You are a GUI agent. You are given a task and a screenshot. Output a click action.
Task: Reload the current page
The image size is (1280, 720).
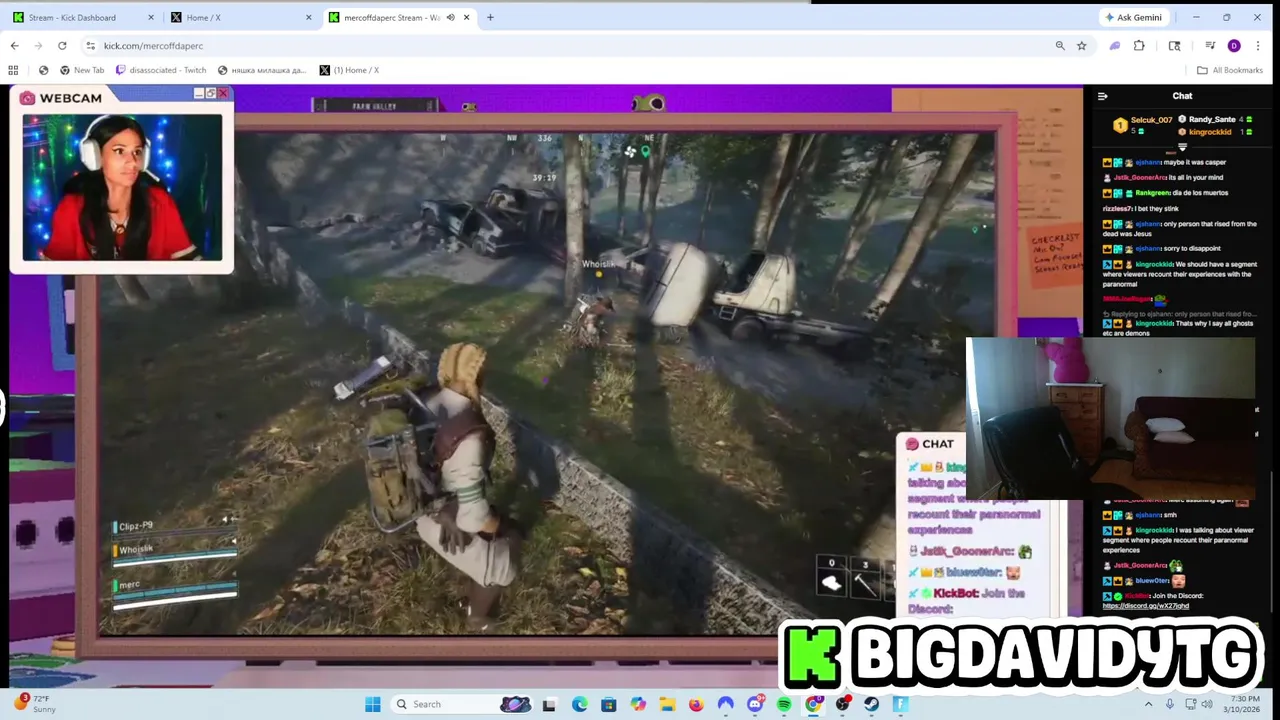[62, 45]
